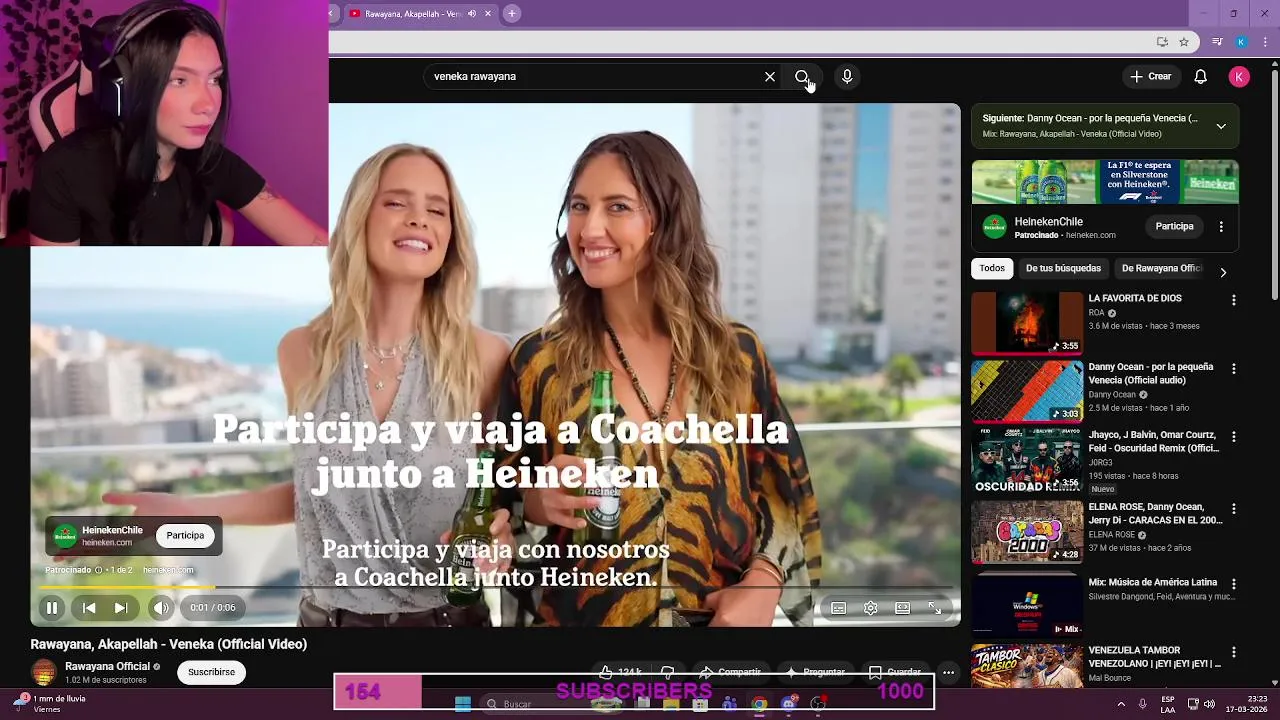The width and height of the screenshot is (1280, 720).
Task: Switch to theater mode view
Action: point(903,608)
